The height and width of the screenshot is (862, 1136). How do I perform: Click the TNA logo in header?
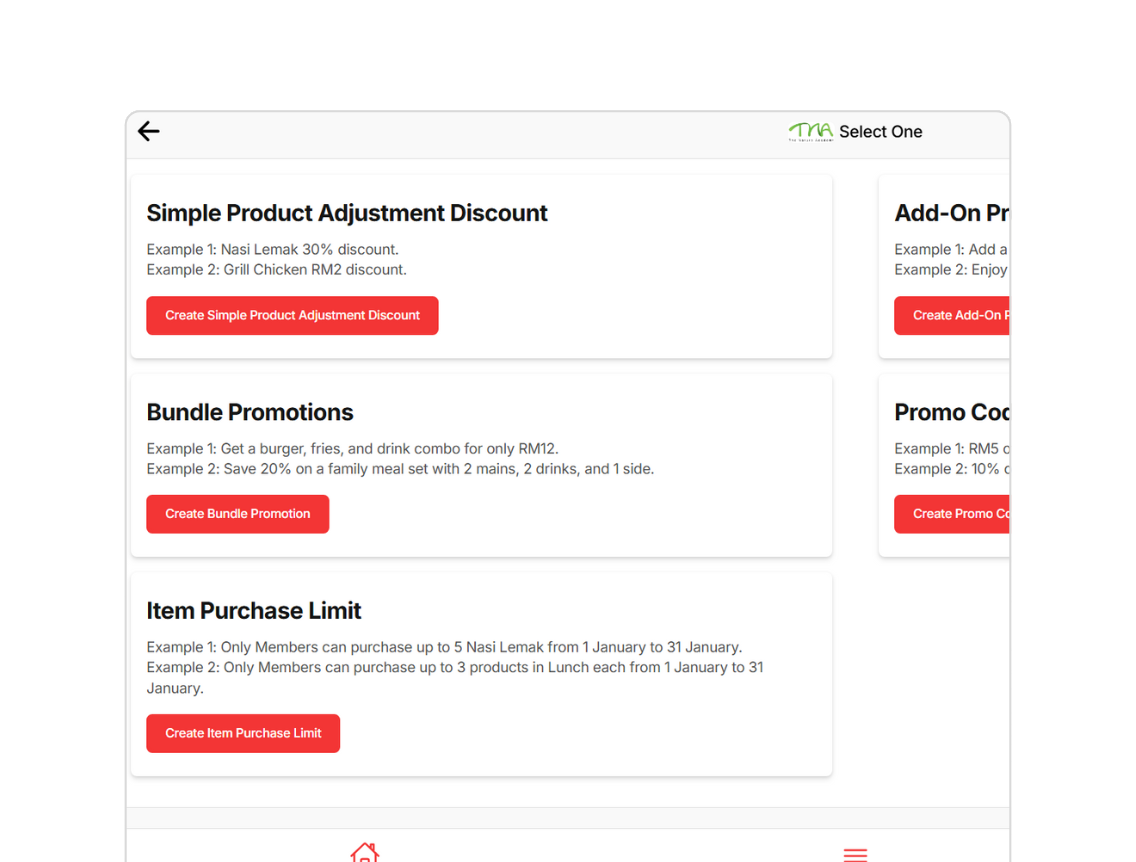pyautogui.click(x=810, y=131)
